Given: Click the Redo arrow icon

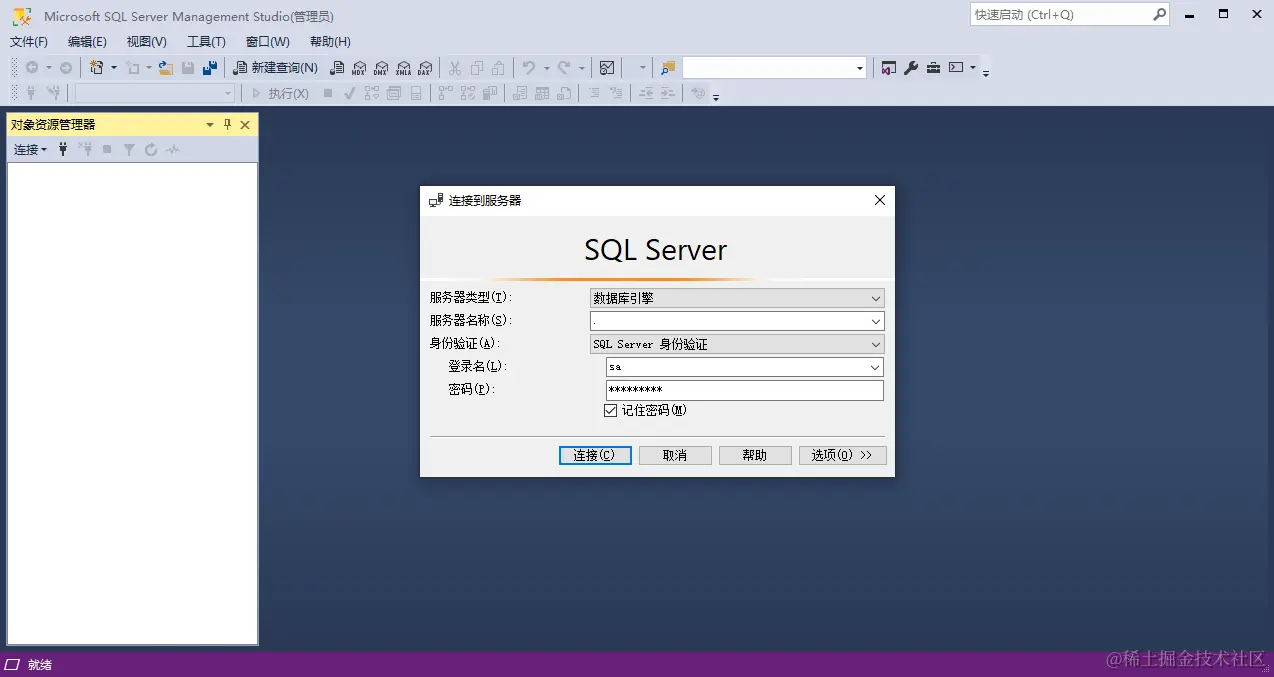Looking at the screenshot, I should point(565,68).
